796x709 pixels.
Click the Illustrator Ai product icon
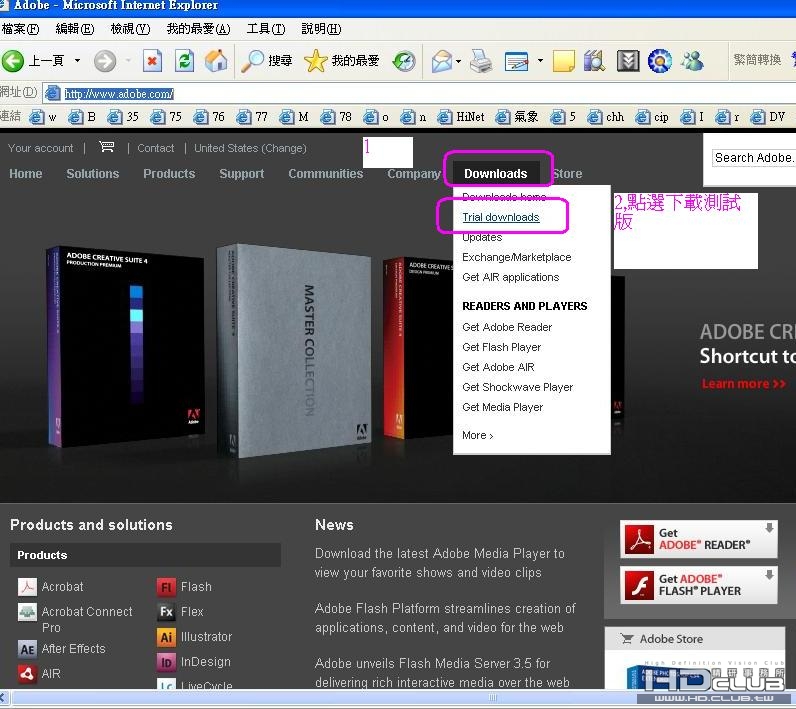167,637
